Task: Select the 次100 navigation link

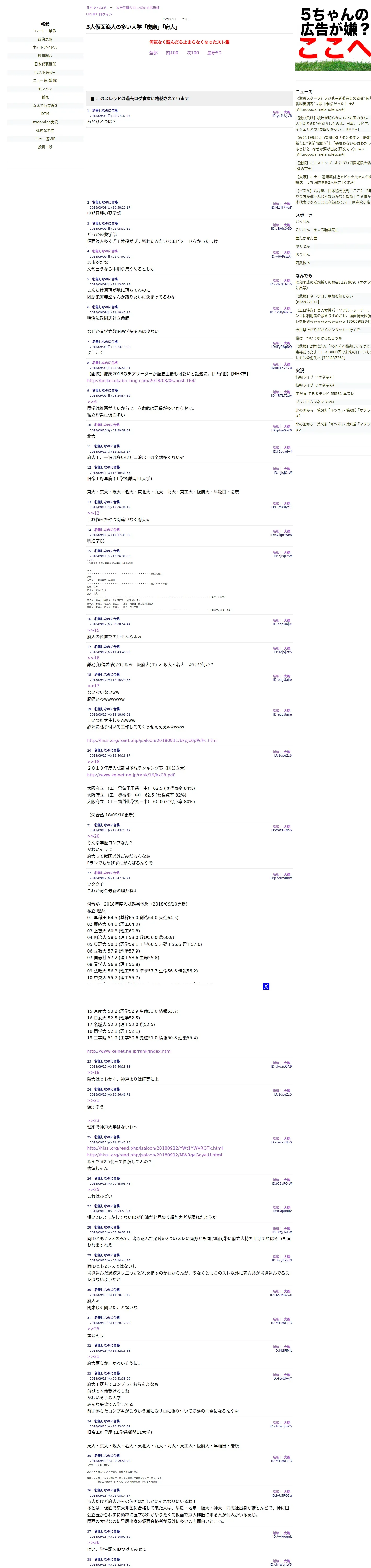Action: (193, 53)
